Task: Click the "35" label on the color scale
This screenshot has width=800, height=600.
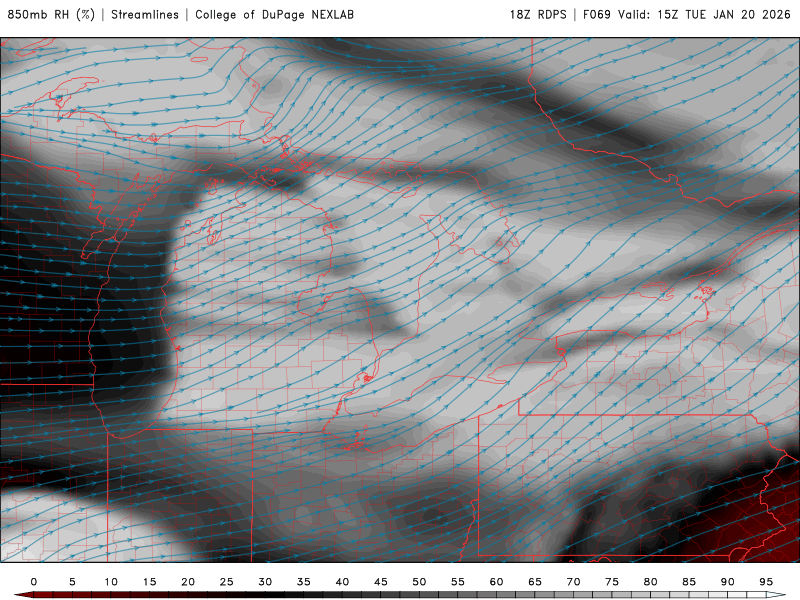Action: (304, 582)
